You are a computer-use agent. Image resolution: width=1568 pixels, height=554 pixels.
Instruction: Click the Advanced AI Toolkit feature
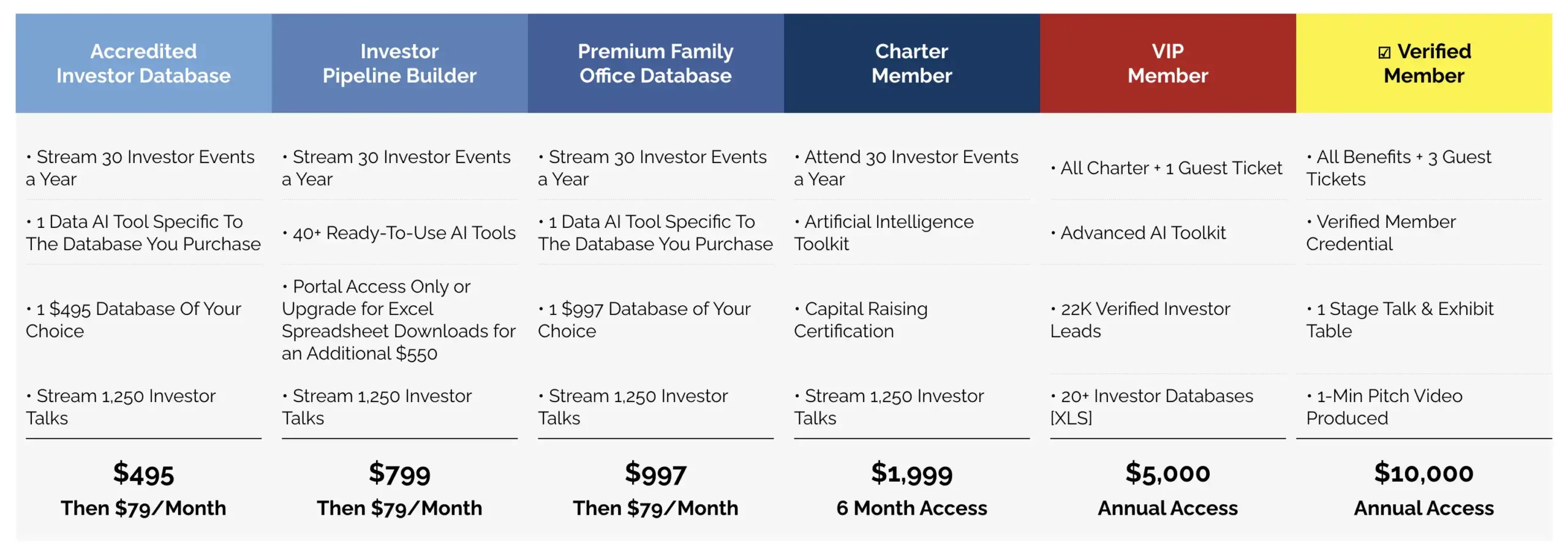pyautogui.click(x=1142, y=233)
